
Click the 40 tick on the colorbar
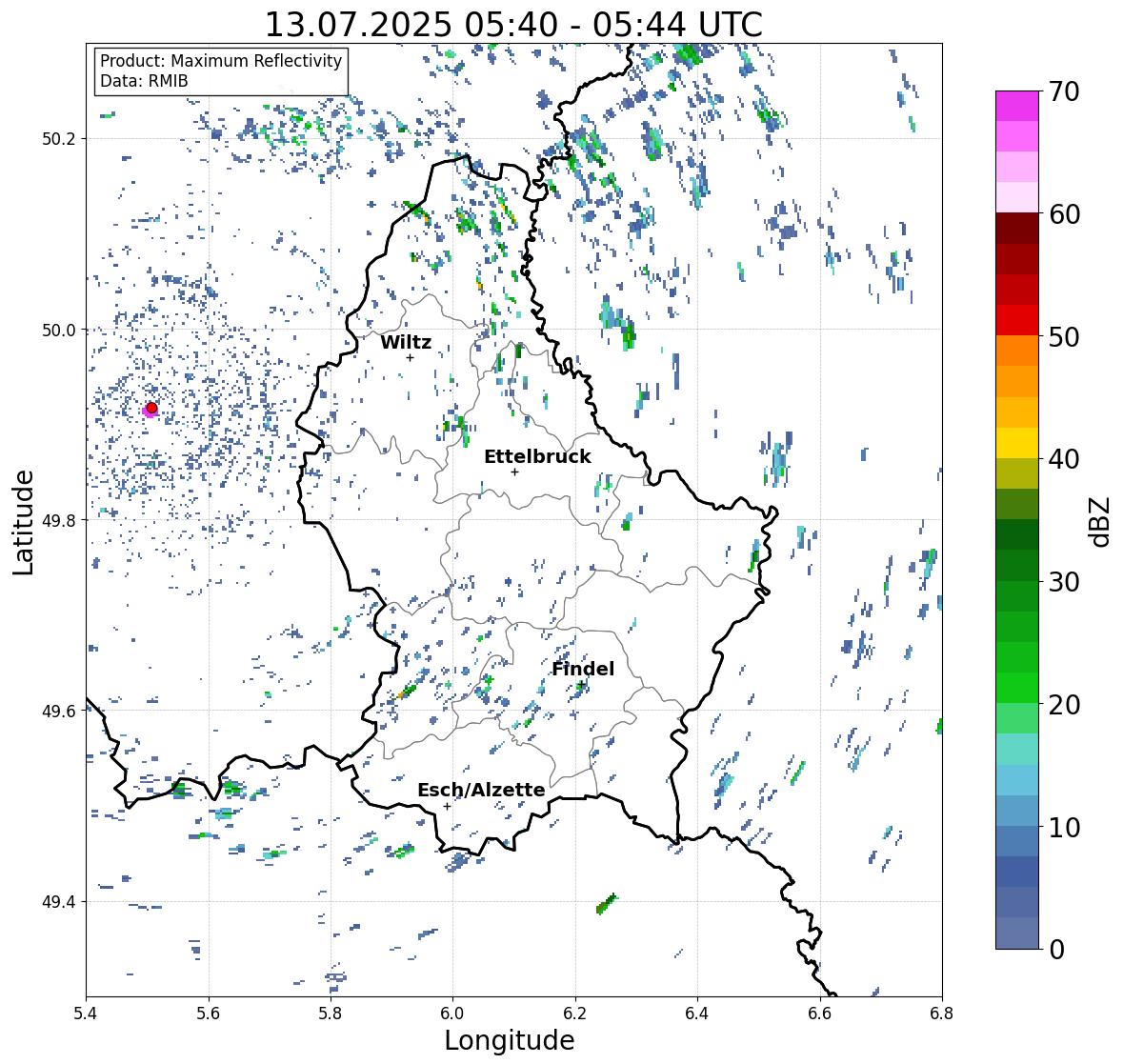(1064, 459)
